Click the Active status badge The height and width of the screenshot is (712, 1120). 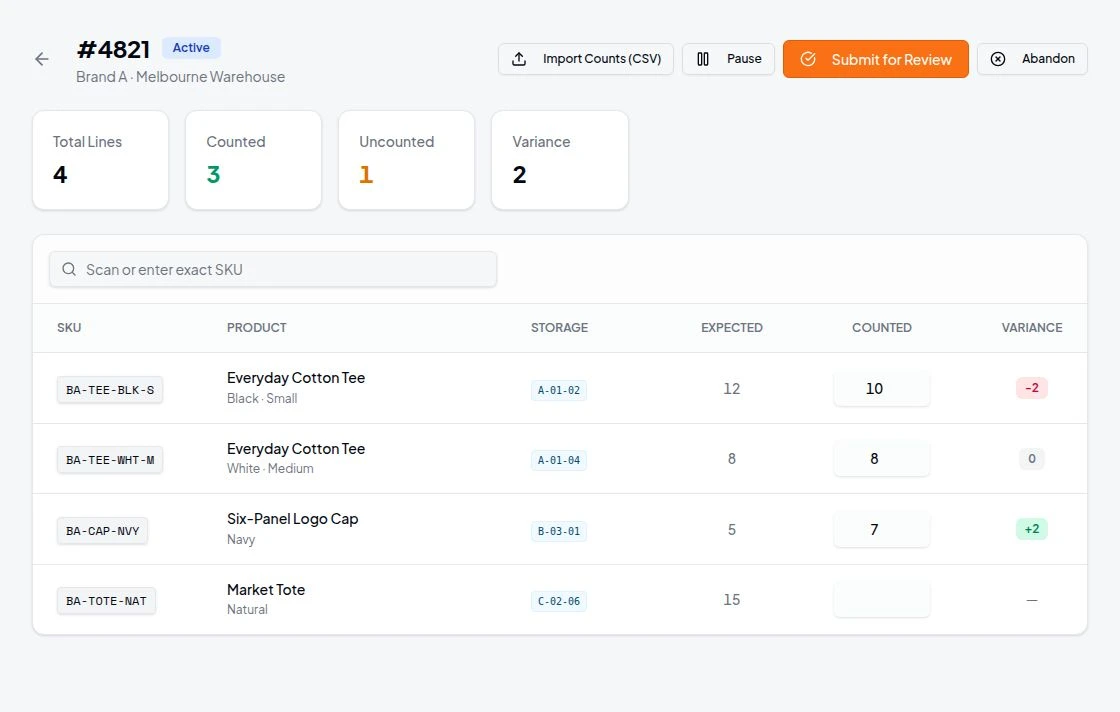[191, 48]
